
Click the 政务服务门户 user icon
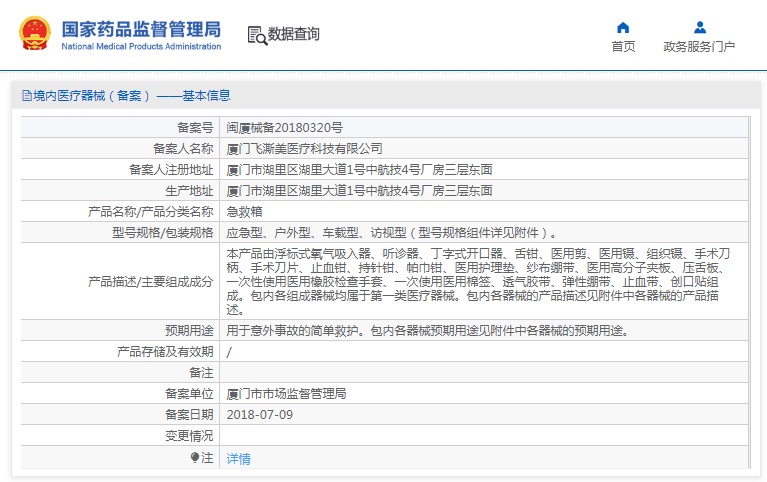[x=699, y=27]
